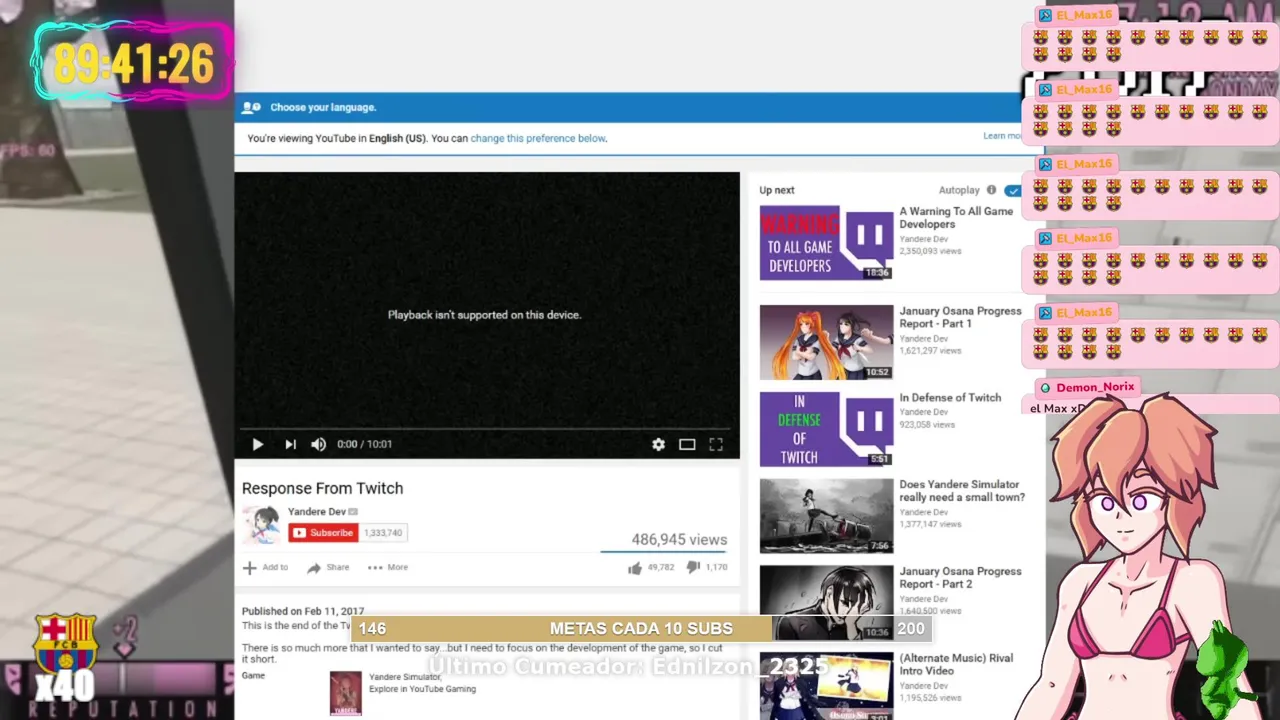
Task: Open the Yandere Simulator game cover thumbnail
Action: tap(346, 693)
